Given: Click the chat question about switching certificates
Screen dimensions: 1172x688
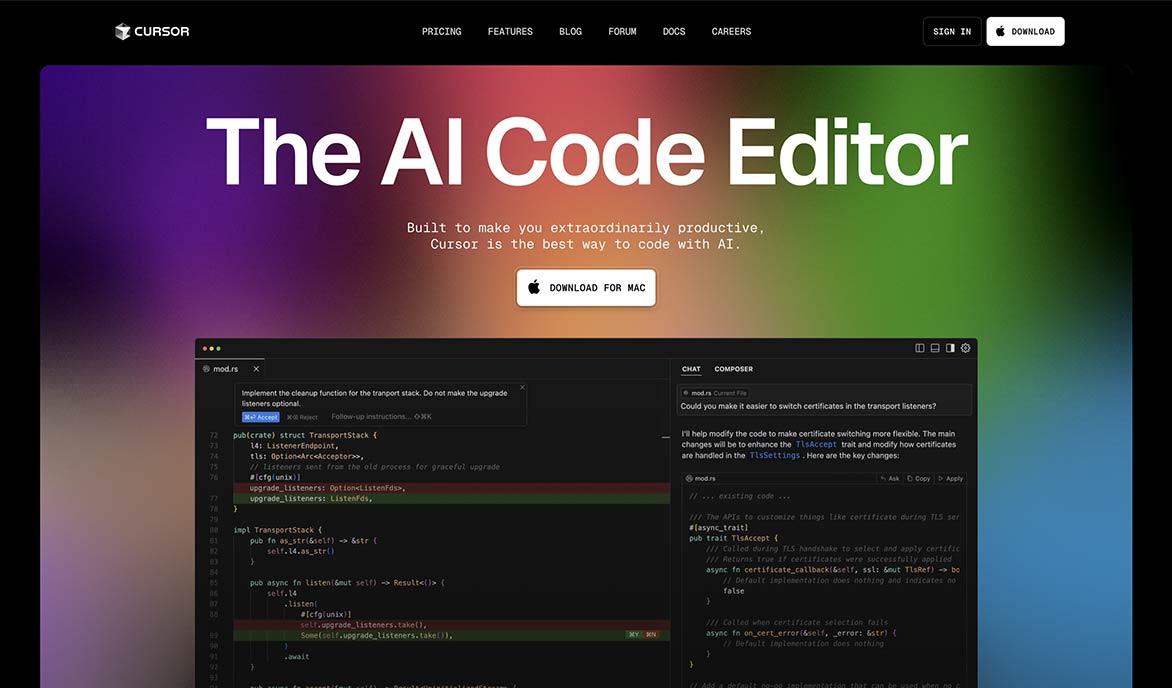Looking at the screenshot, I should pyautogui.click(x=808, y=406).
